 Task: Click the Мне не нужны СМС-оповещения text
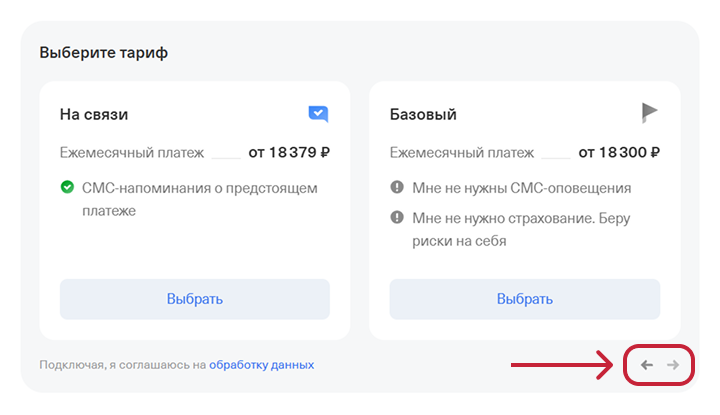522,187
